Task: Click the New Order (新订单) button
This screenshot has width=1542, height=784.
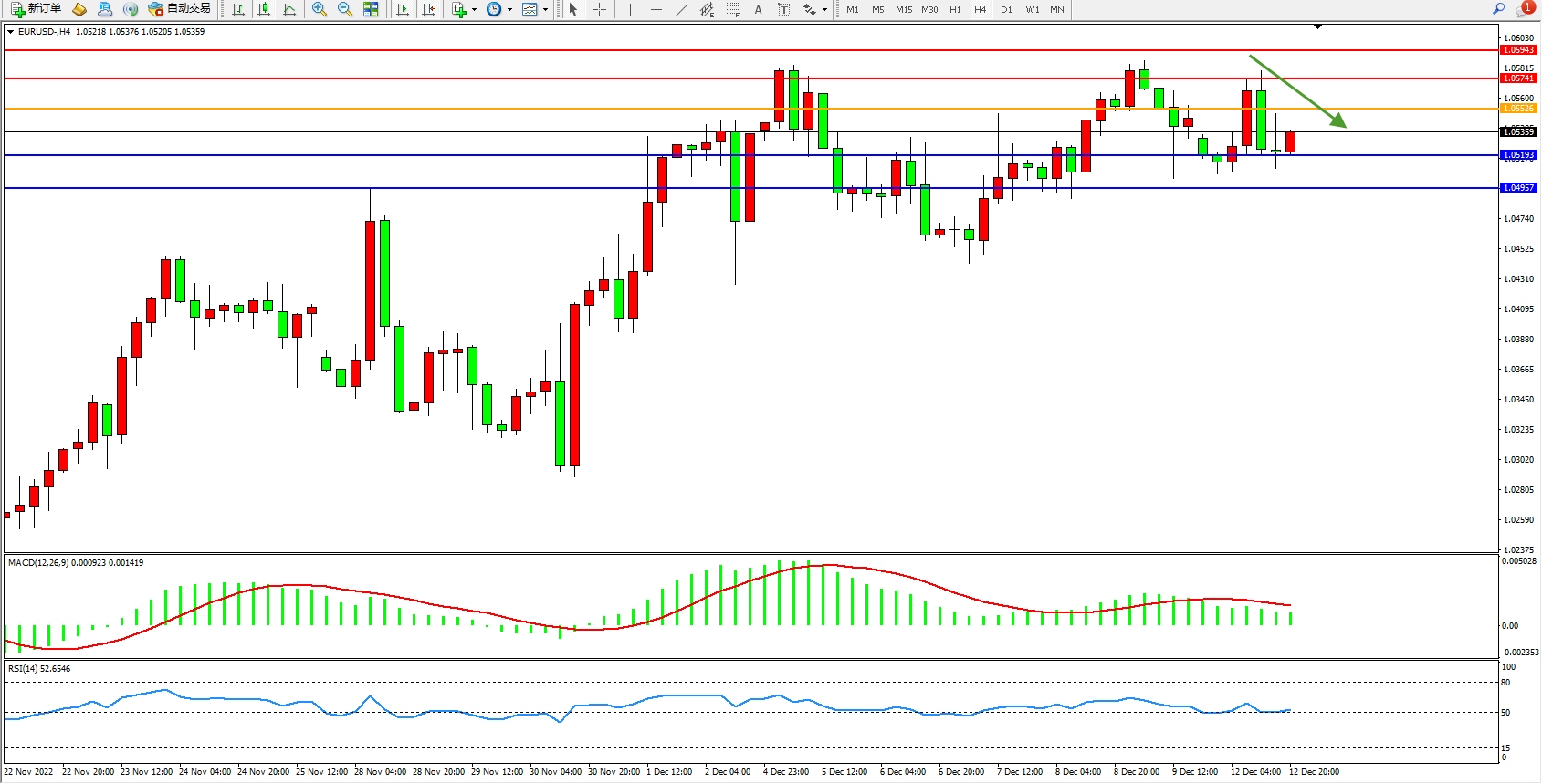Action: click(x=37, y=9)
